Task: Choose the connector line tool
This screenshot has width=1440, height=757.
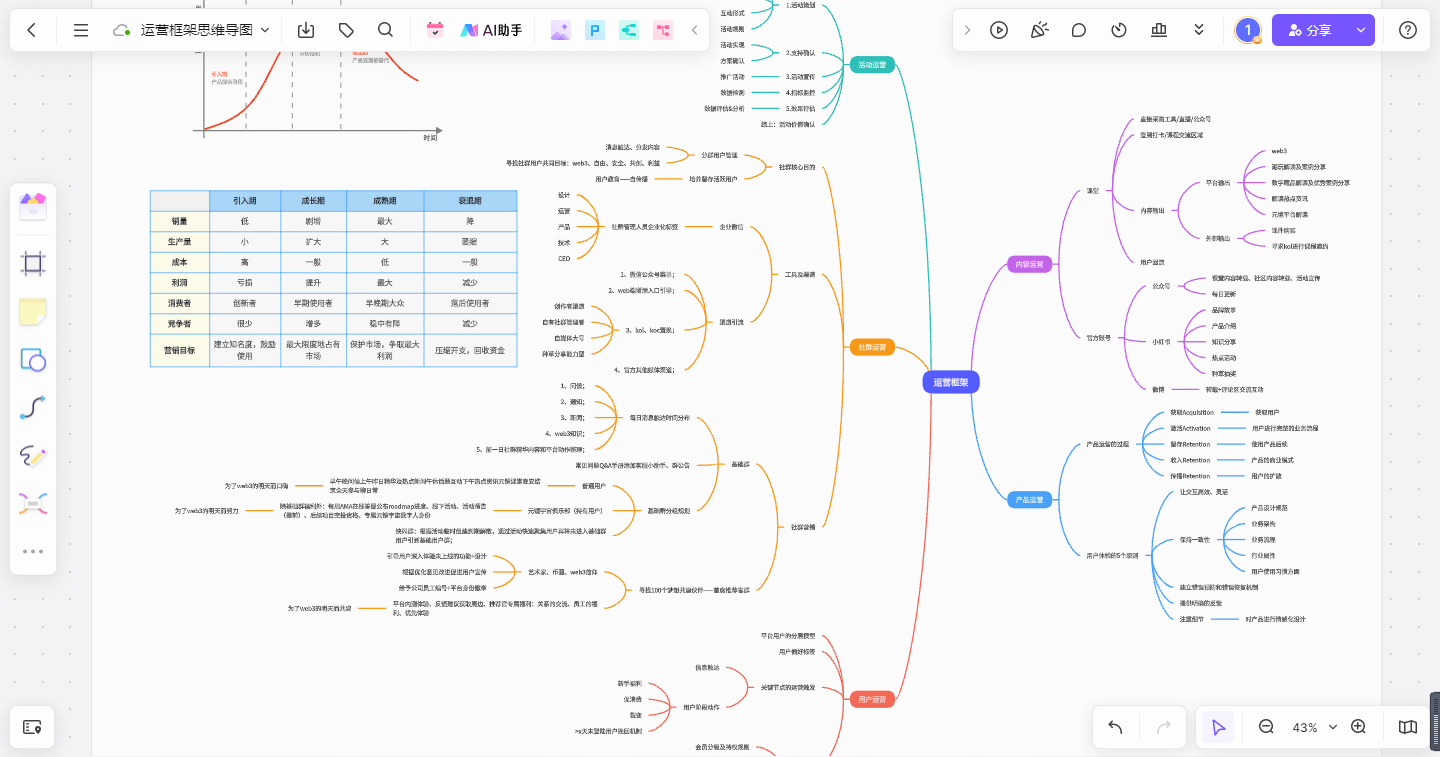Action: [x=33, y=408]
